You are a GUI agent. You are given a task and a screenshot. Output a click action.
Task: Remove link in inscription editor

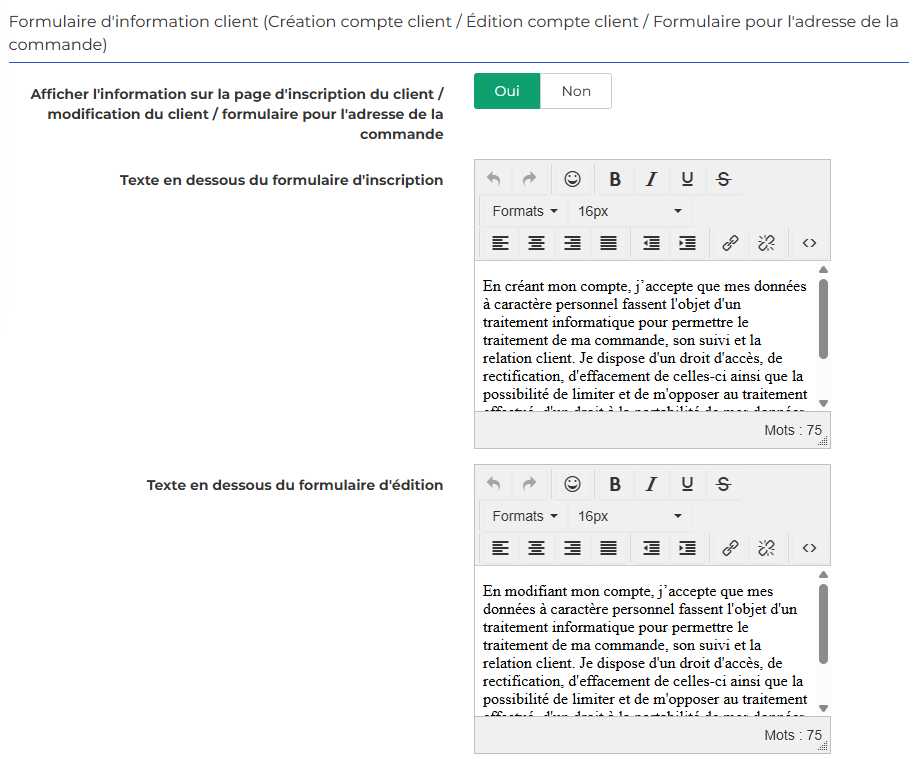(x=767, y=243)
